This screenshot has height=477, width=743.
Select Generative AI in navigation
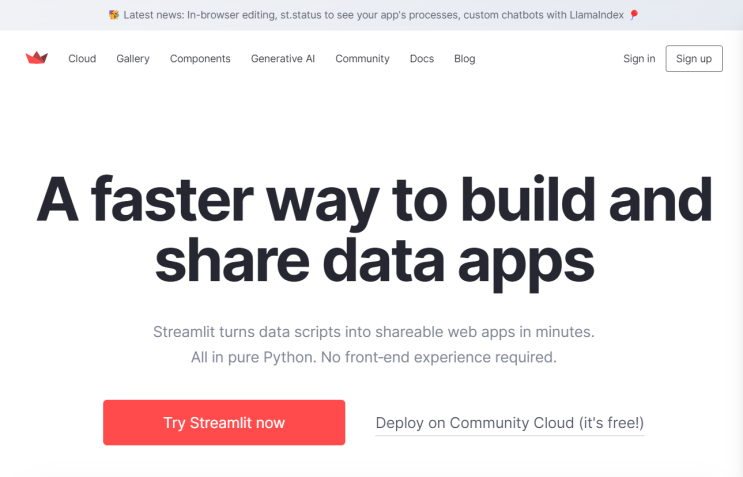click(x=283, y=59)
